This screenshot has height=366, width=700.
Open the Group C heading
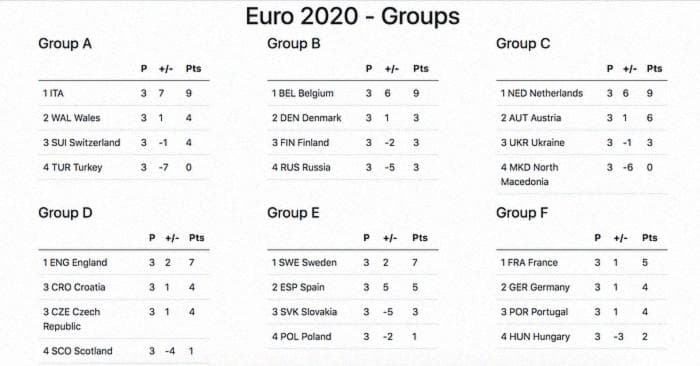(x=523, y=43)
